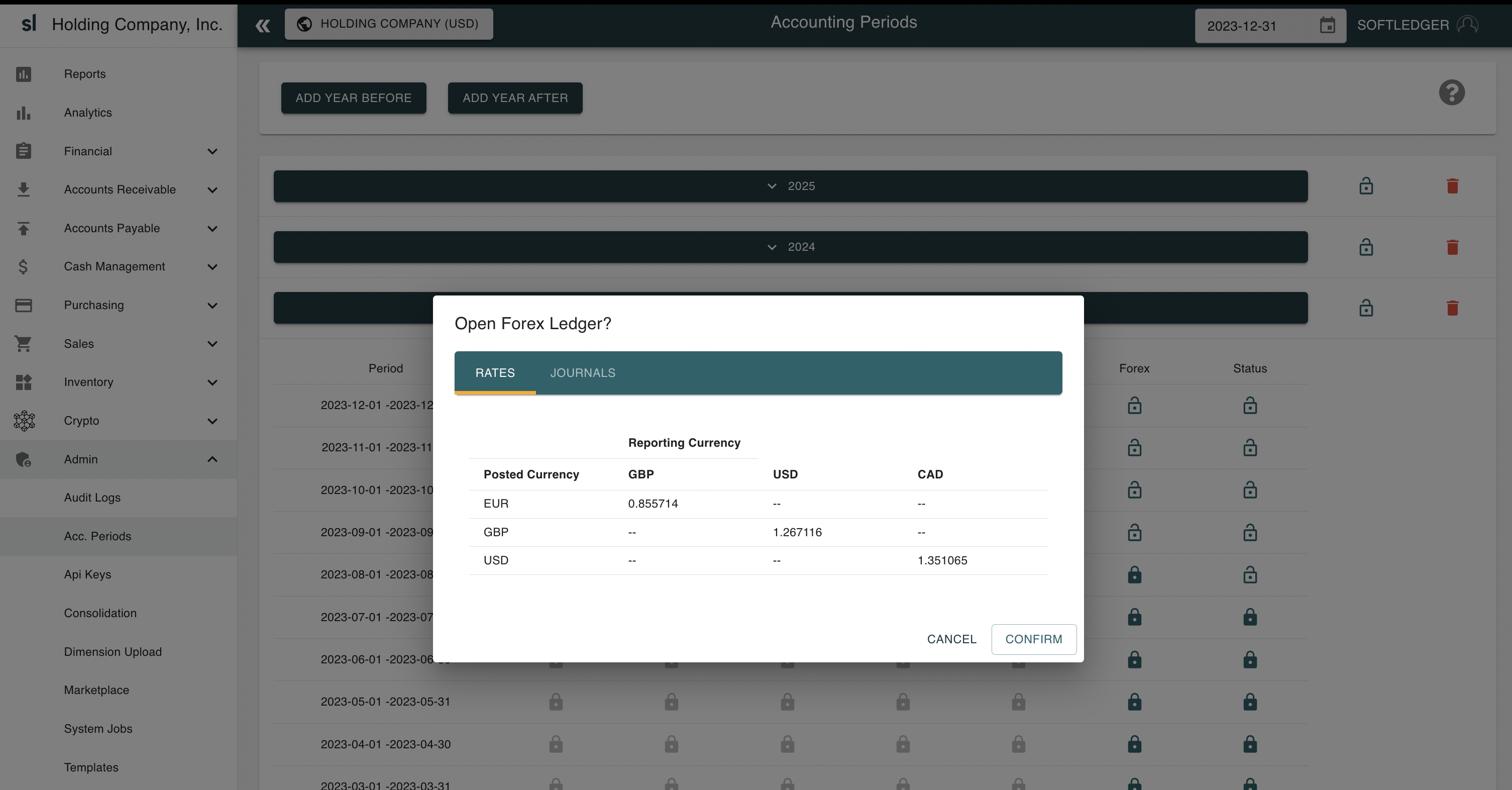Screen dimensions: 1512x790
Task: Expand the Inventory chevron
Action: (x=212, y=382)
